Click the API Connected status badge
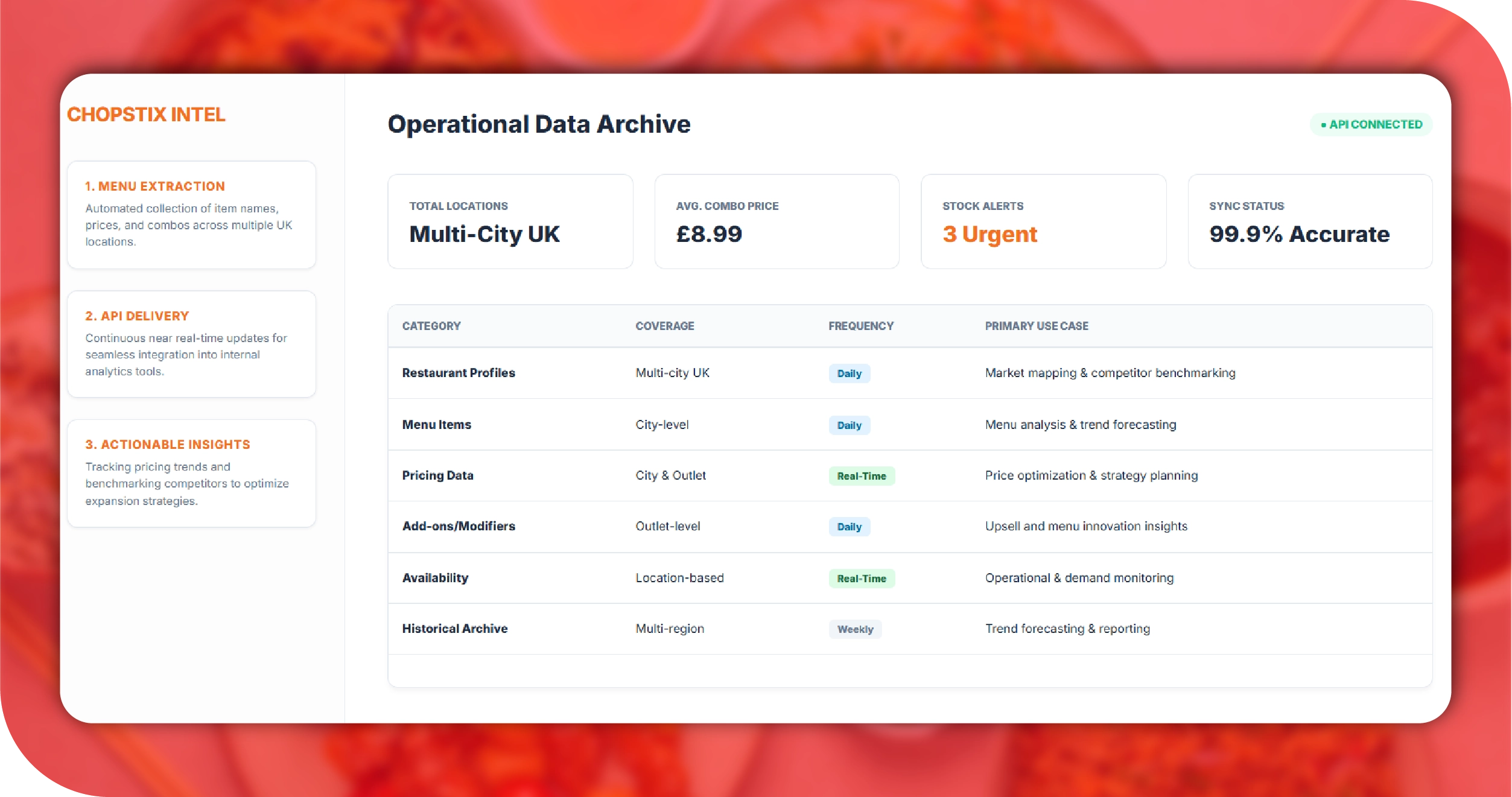The width and height of the screenshot is (1512, 797). [1371, 124]
